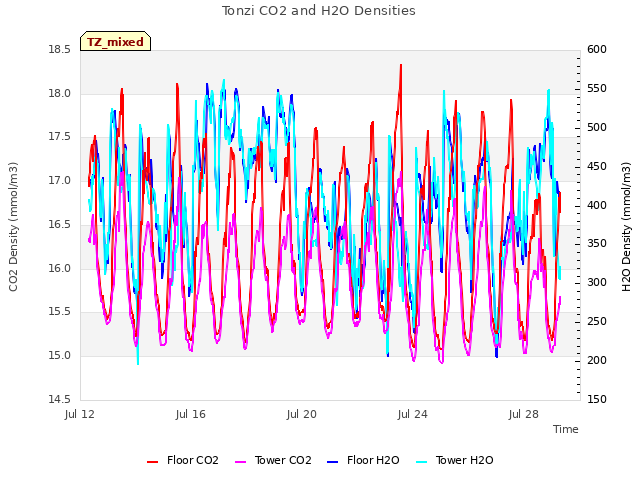Click the red Floor CO2 legend swatch
Screen dimensions: 640x480
click(152, 462)
